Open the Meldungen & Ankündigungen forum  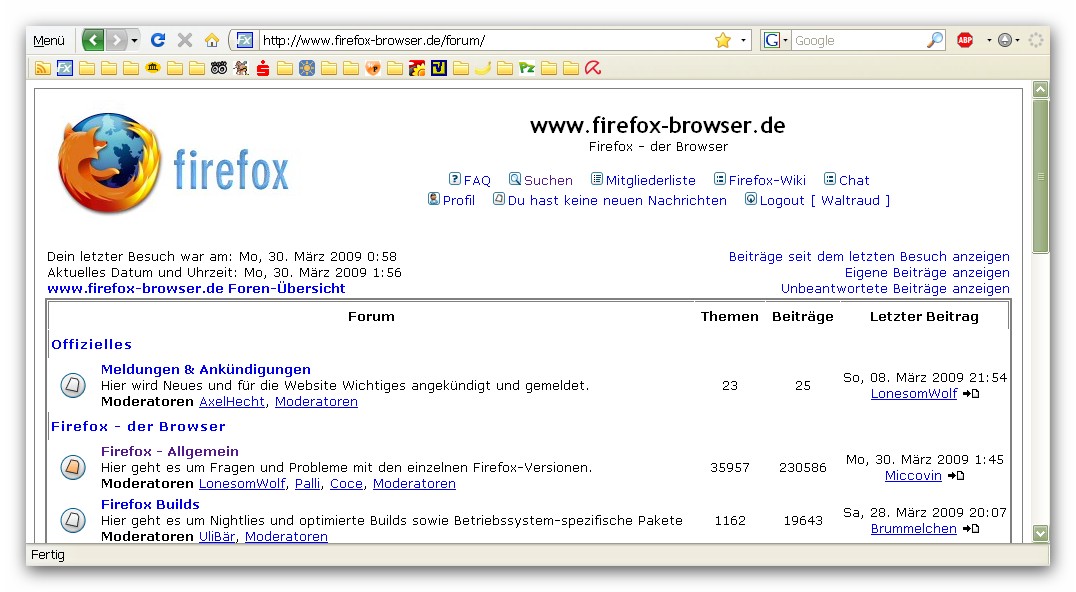205,369
